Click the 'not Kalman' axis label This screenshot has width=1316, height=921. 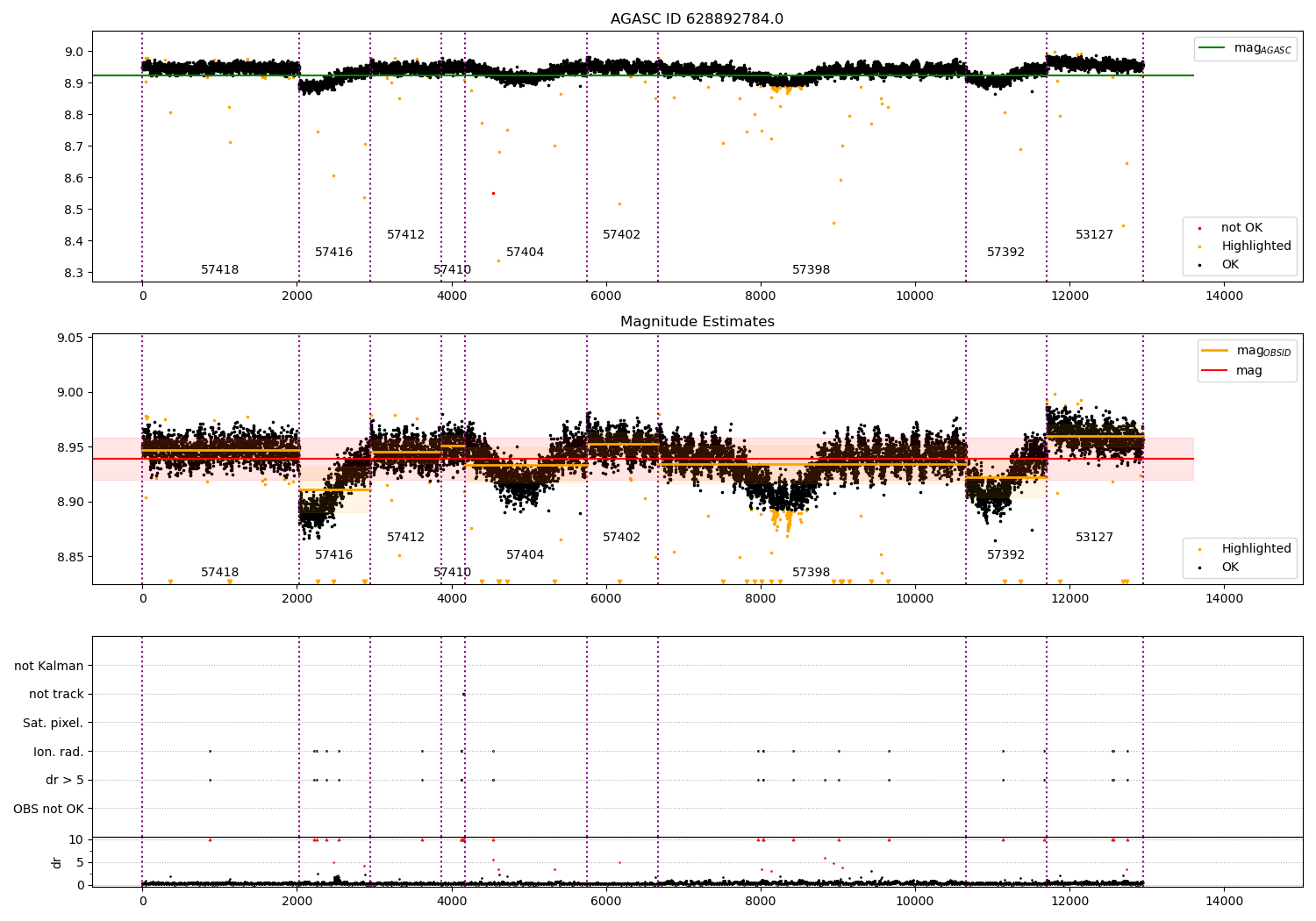coord(49,666)
